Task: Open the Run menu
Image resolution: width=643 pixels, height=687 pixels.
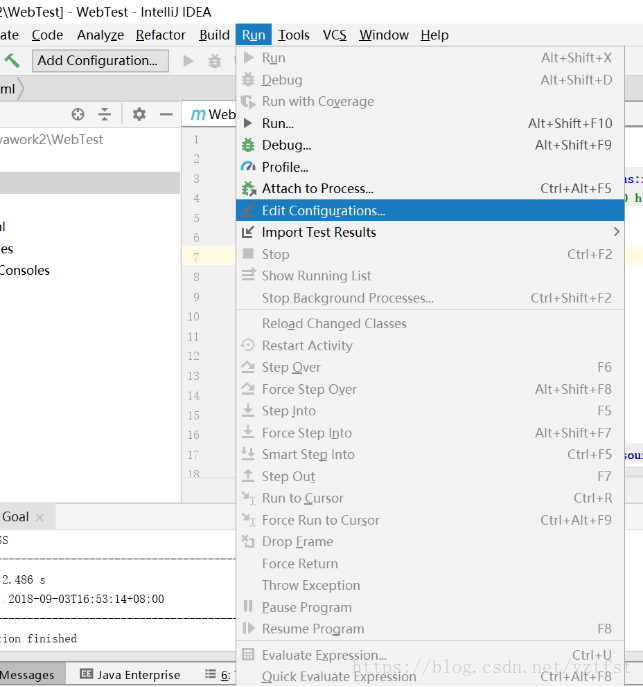Action: [254, 35]
